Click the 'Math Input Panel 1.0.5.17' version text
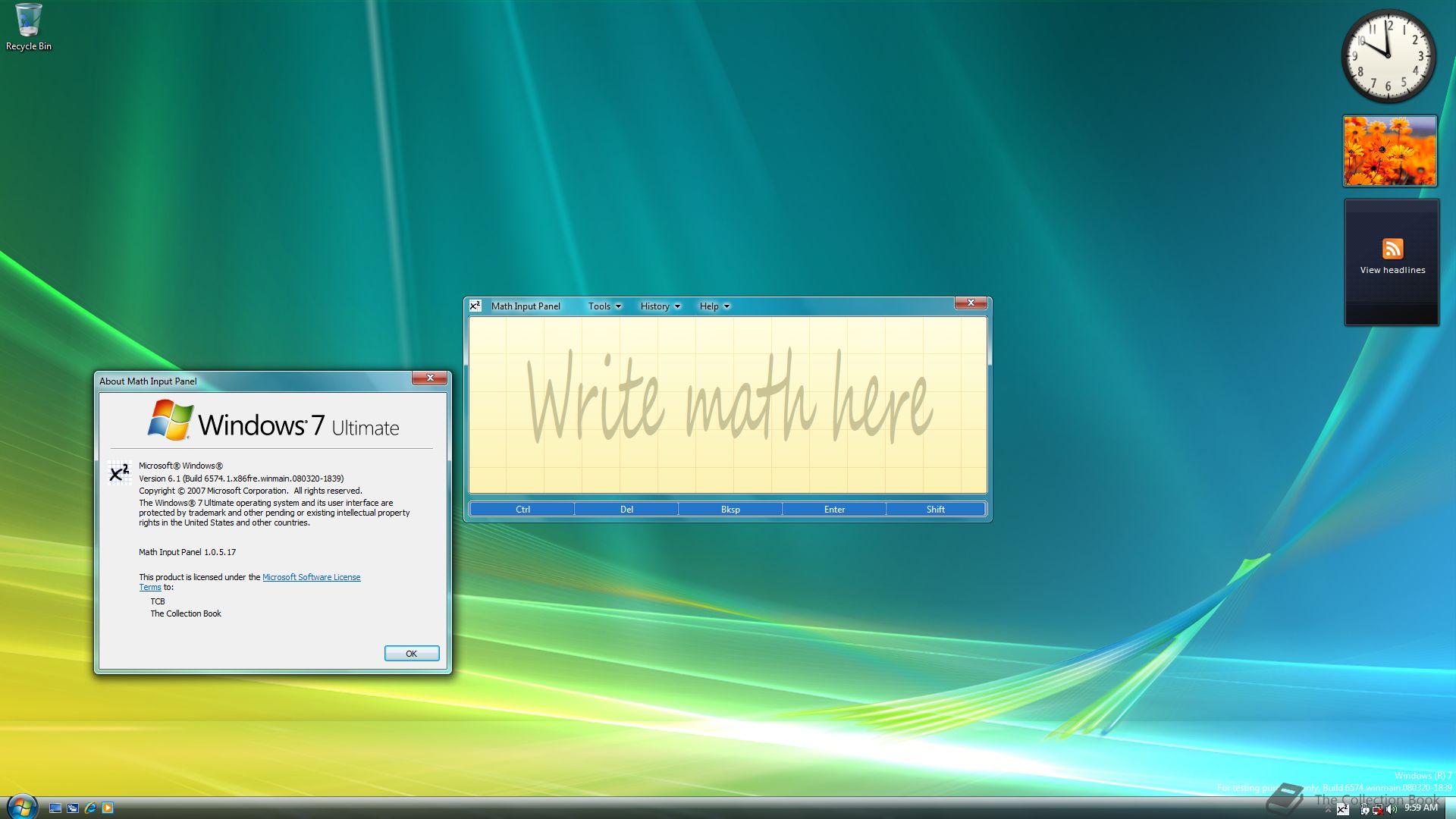 pyautogui.click(x=187, y=552)
